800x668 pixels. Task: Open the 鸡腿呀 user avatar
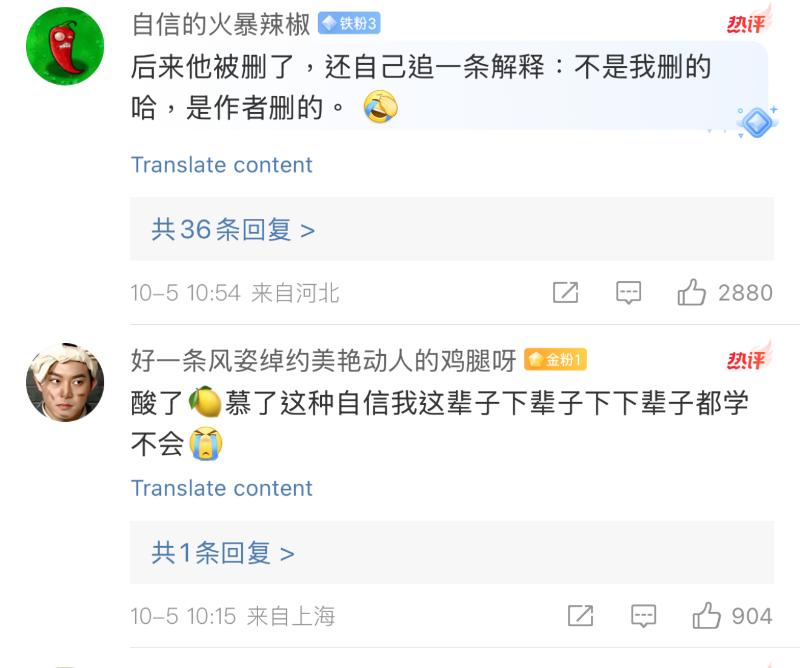pyautogui.click(x=64, y=382)
